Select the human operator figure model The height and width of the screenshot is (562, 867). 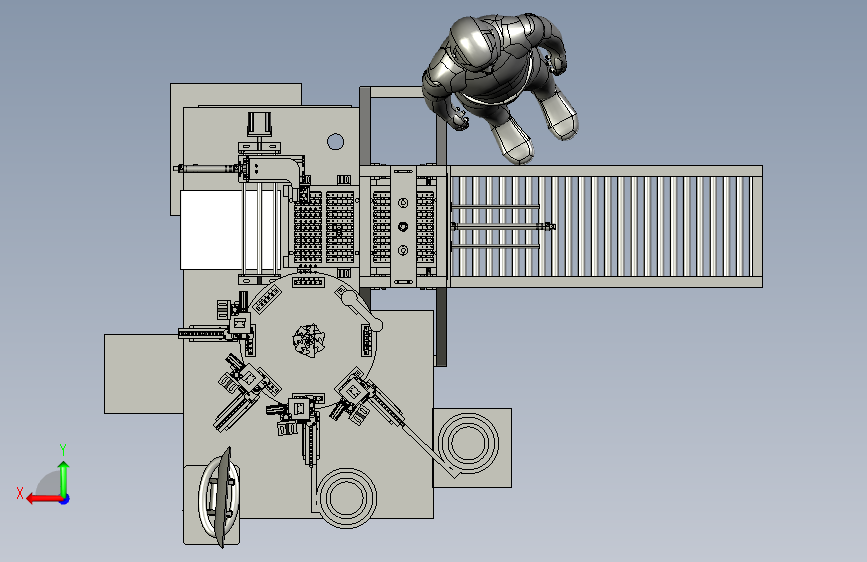coord(500,87)
